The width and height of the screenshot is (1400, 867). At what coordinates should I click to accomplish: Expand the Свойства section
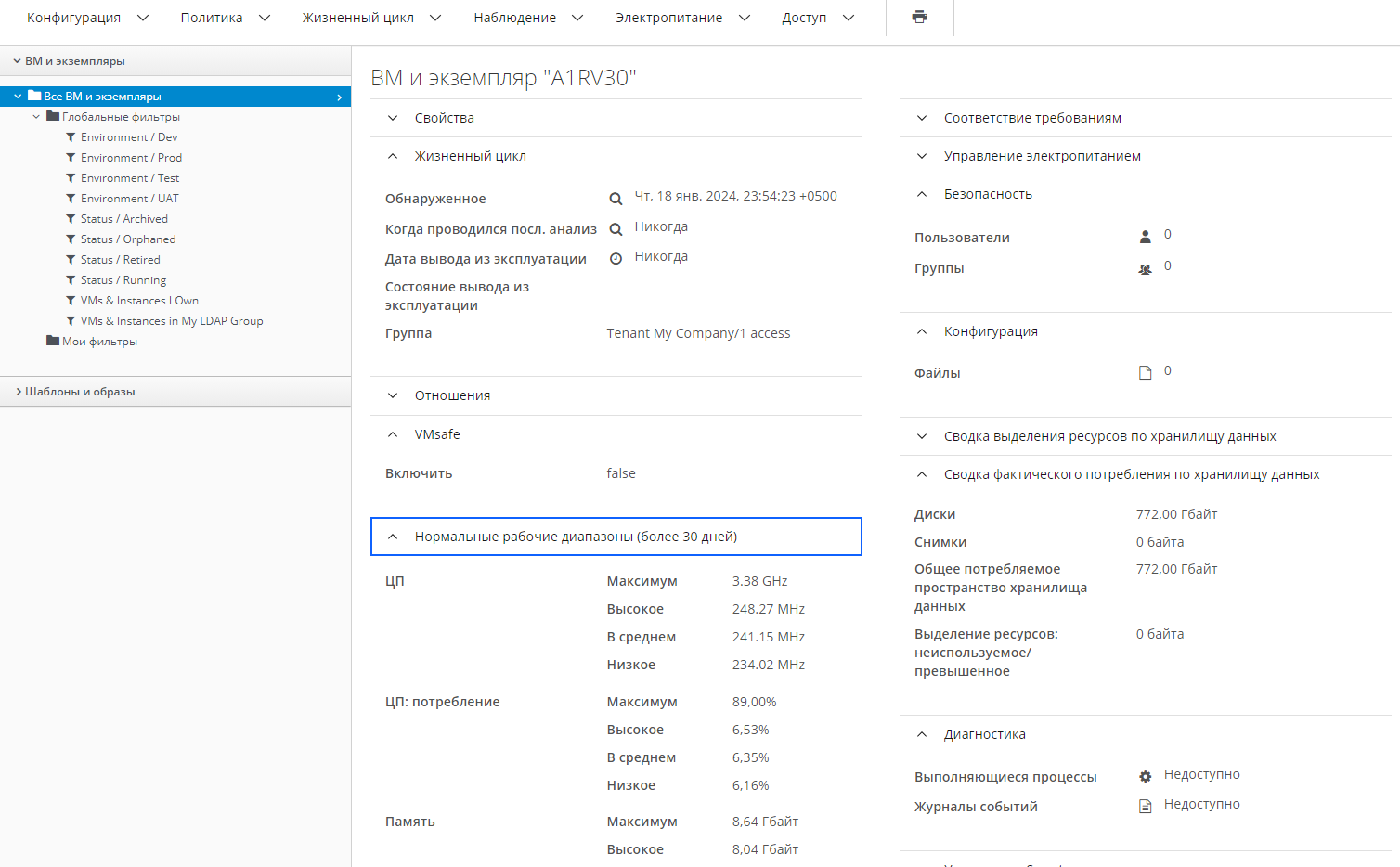point(444,118)
